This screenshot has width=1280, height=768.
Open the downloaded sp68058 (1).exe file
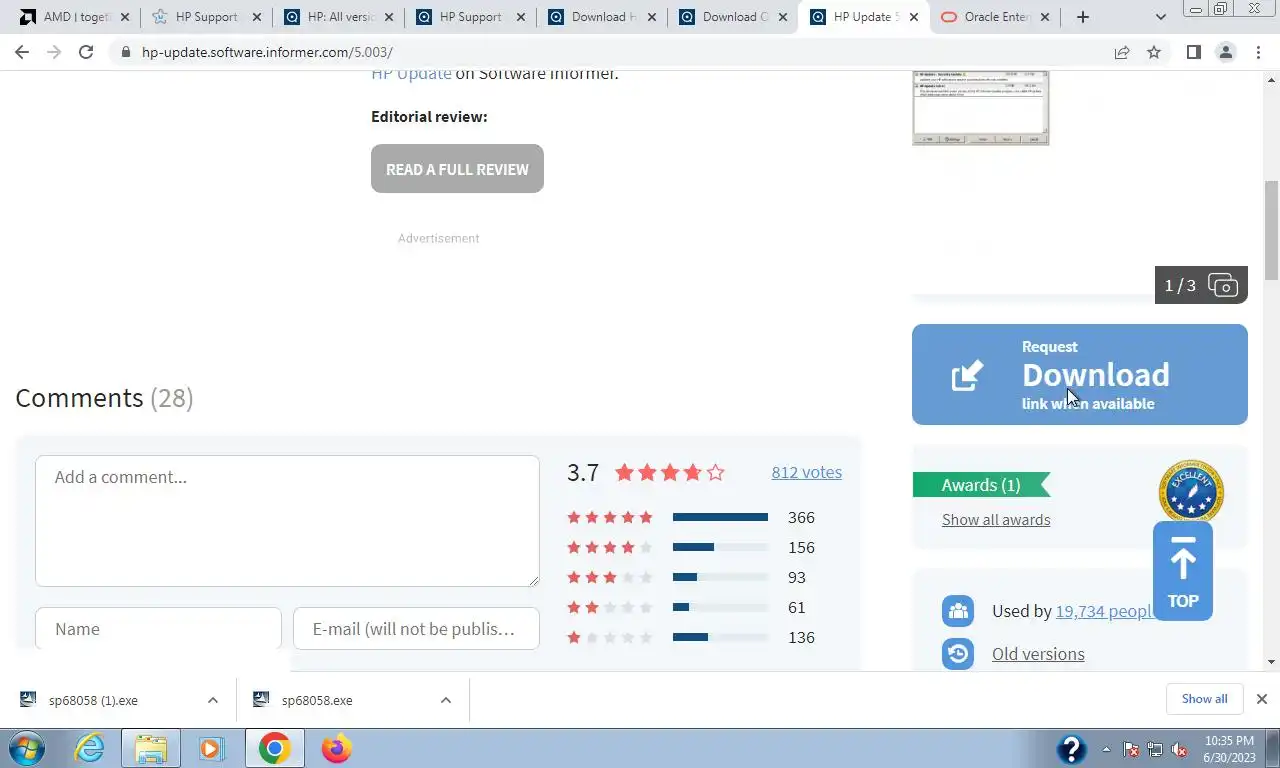click(93, 700)
